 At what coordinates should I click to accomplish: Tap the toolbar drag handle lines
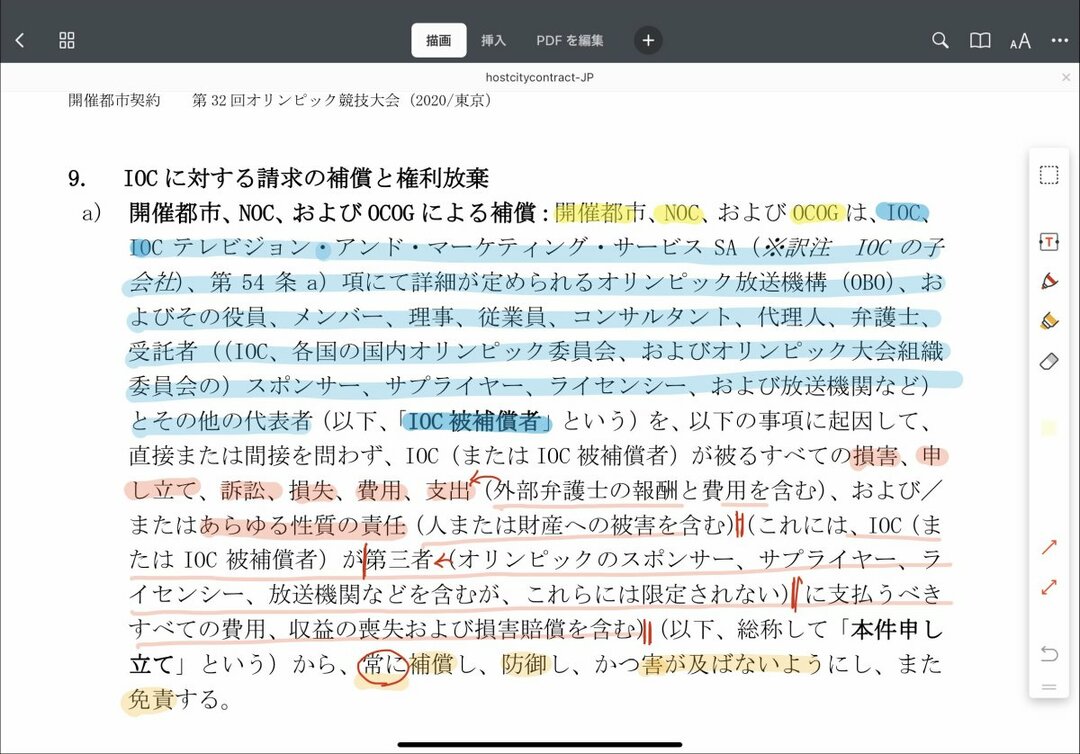1049,687
